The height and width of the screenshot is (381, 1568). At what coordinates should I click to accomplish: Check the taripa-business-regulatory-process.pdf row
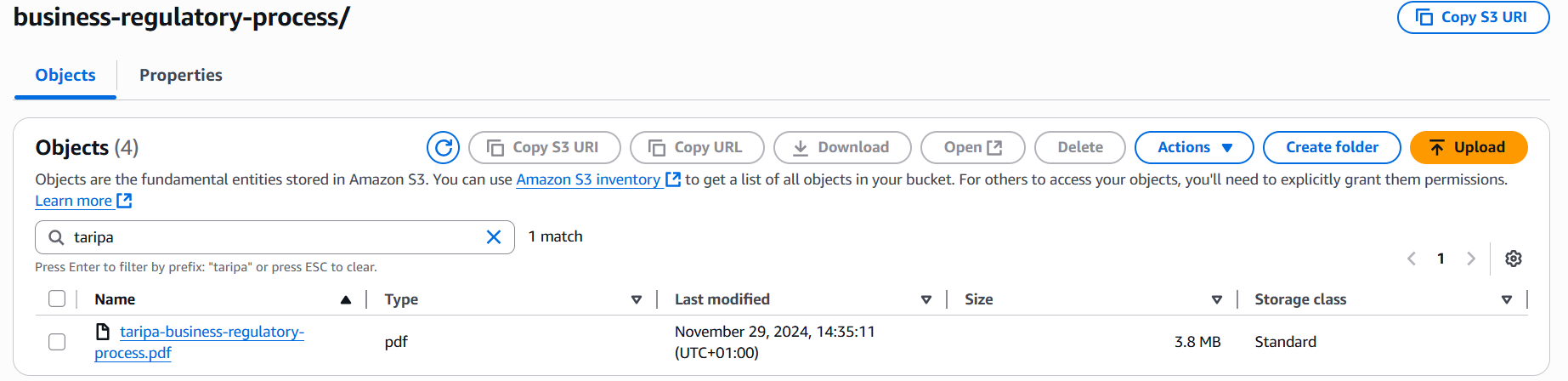pos(57,342)
